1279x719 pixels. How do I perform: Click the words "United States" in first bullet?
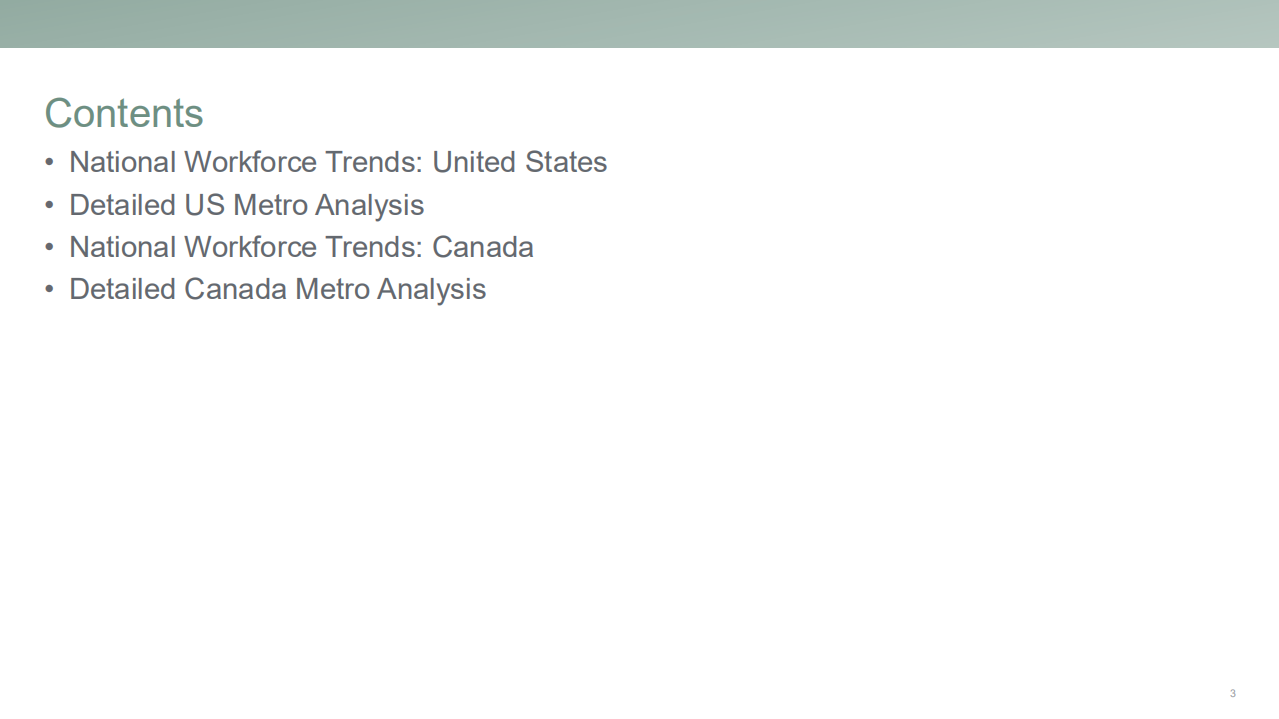coord(519,162)
